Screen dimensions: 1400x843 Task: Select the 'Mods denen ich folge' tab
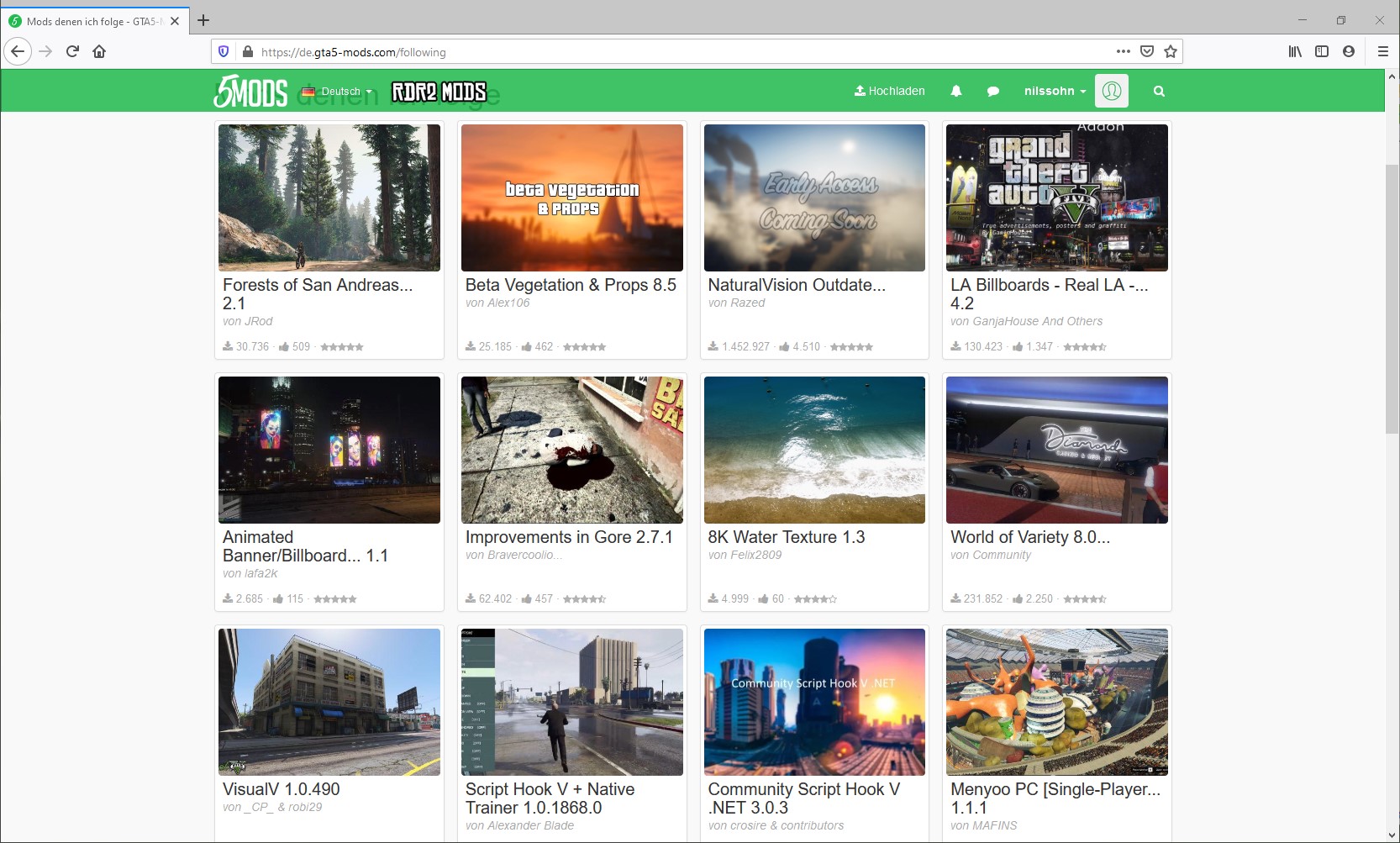click(94, 21)
